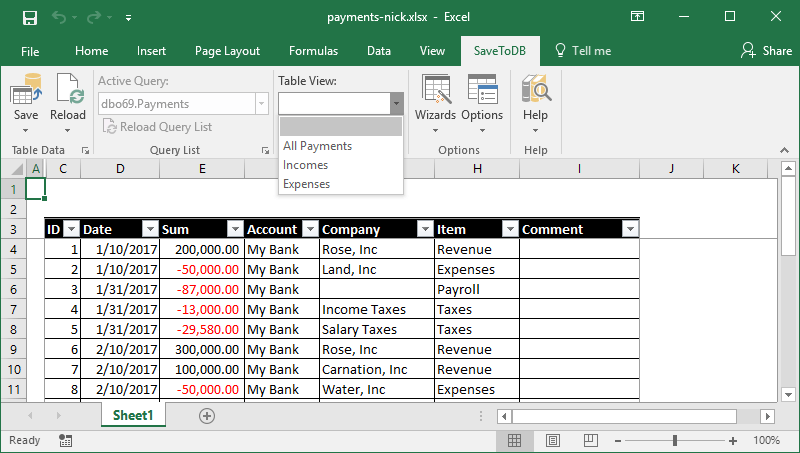Open the Query List dialog launcher
The height and width of the screenshot is (453, 800).
(x=265, y=150)
